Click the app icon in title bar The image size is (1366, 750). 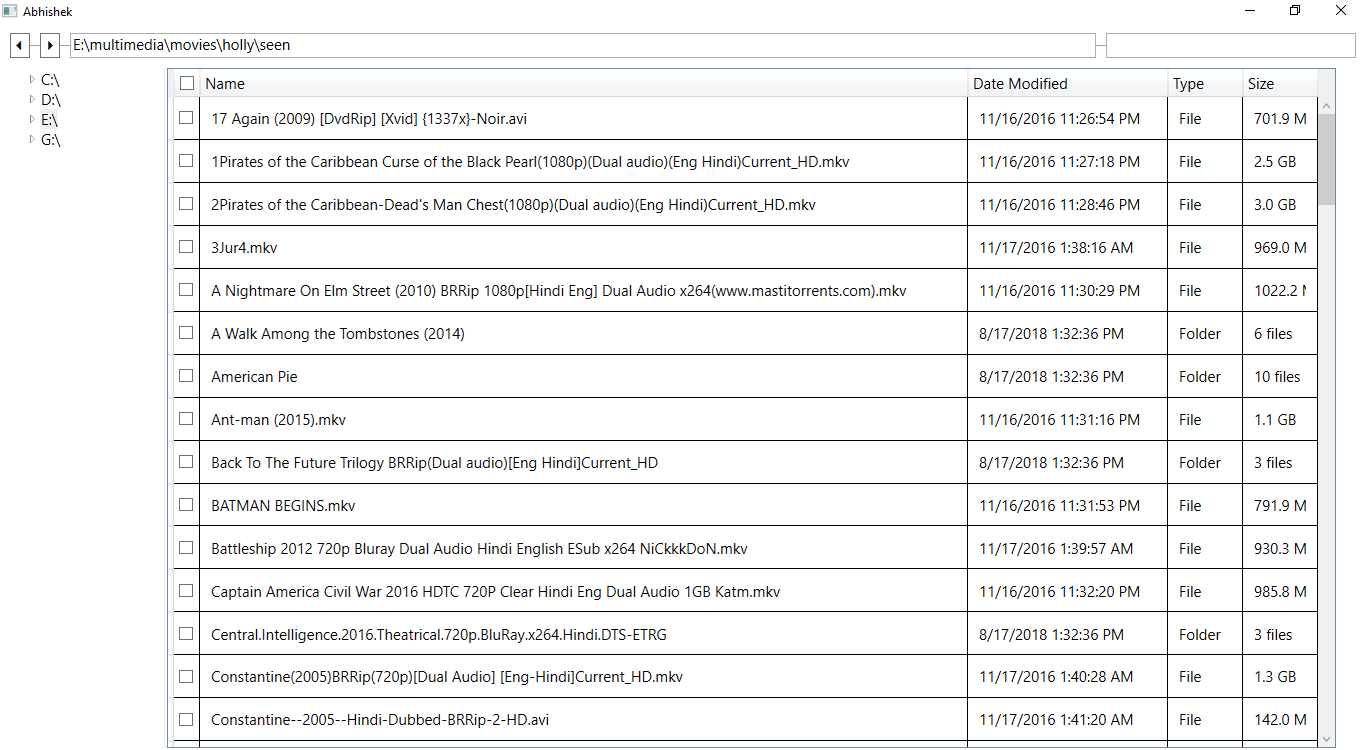click(10, 11)
